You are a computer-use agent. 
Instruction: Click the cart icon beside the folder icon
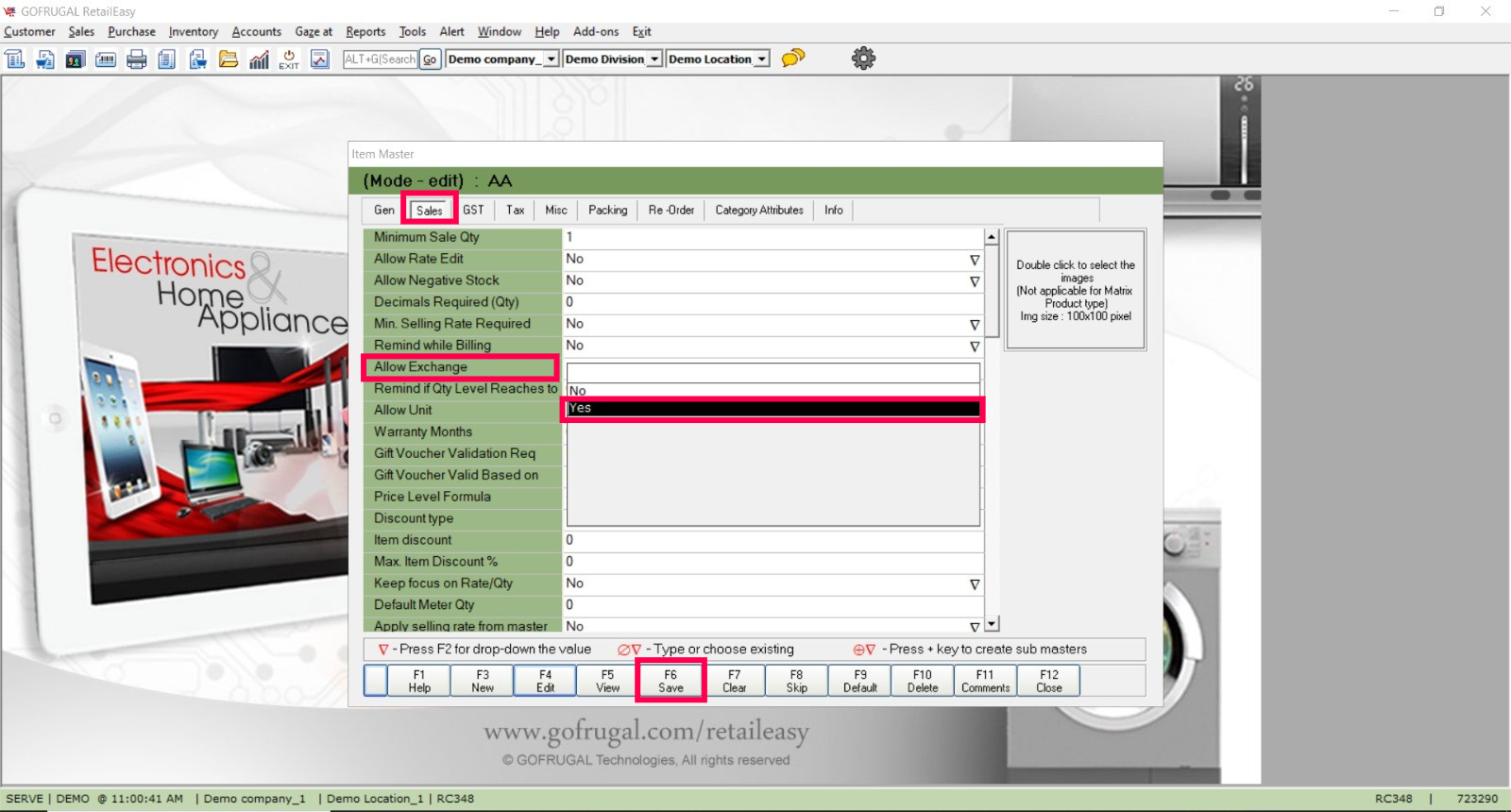tap(197, 59)
